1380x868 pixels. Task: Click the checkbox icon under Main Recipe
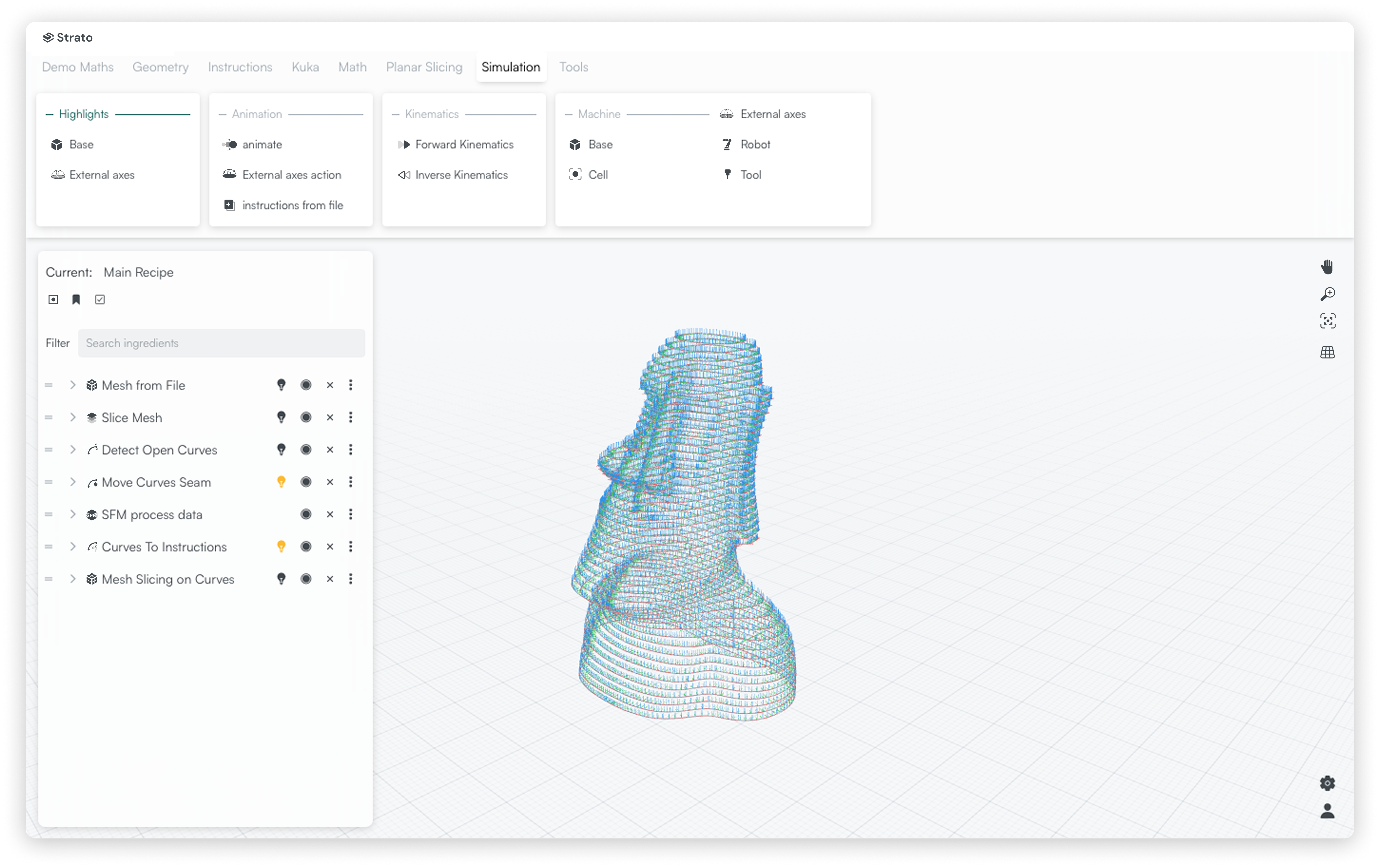[x=100, y=300]
